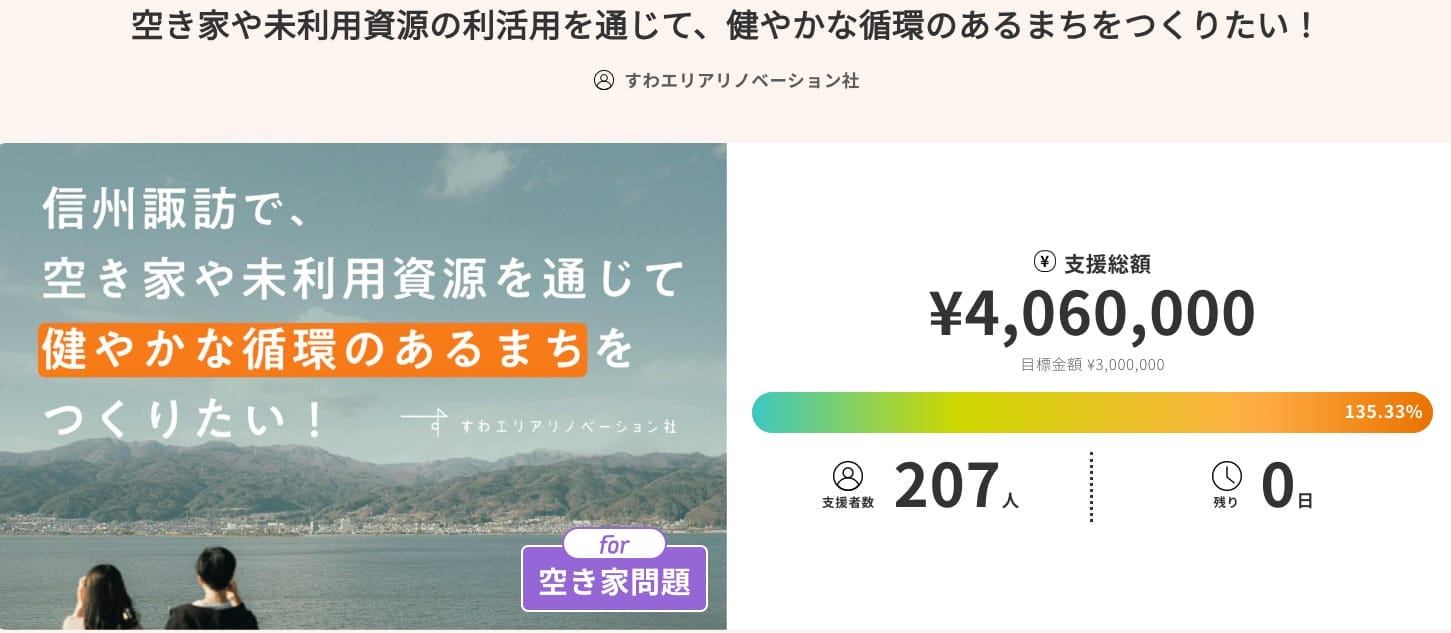The height and width of the screenshot is (633, 1451).
Task: Click the arrow logo in the banner image
Action: click(x=425, y=420)
